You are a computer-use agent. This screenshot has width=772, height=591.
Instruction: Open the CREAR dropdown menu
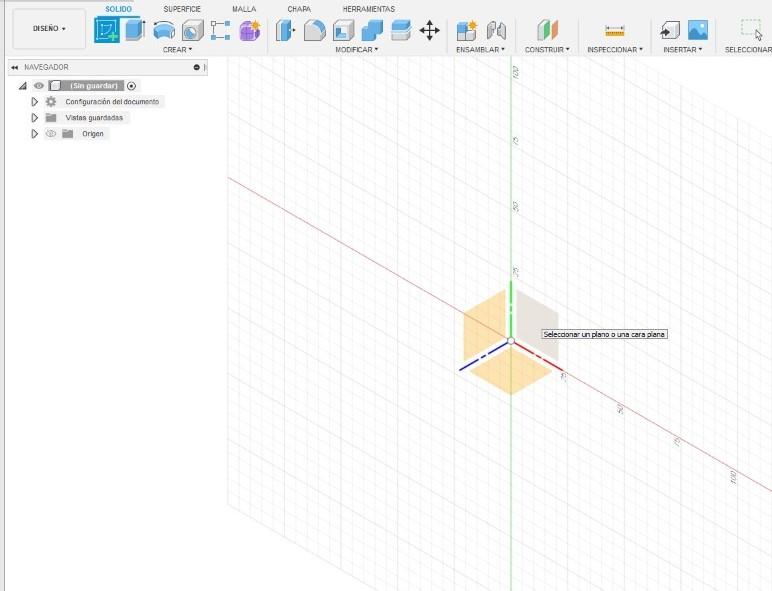click(x=177, y=50)
